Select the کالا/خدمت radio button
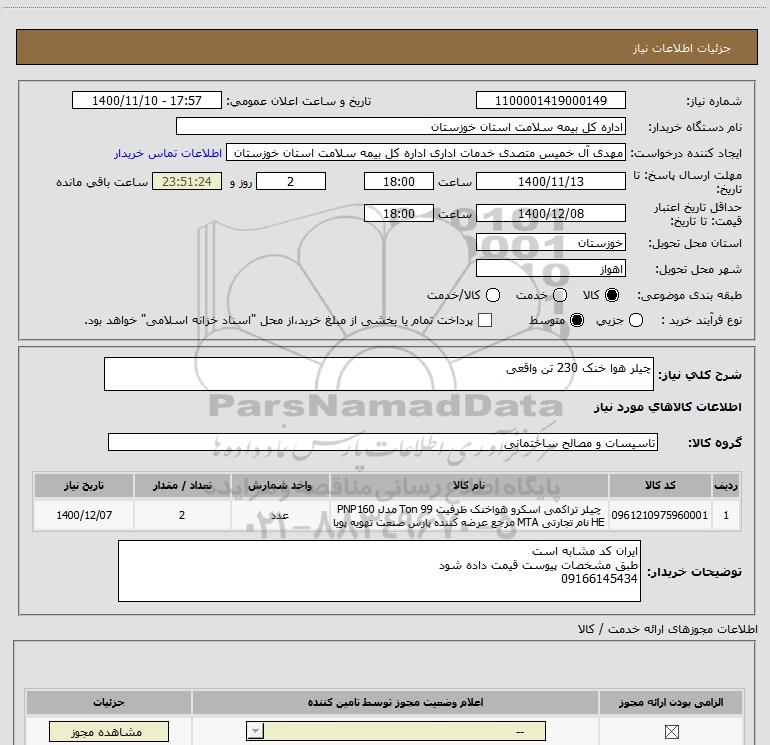770x745 pixels. click(493, 295)
